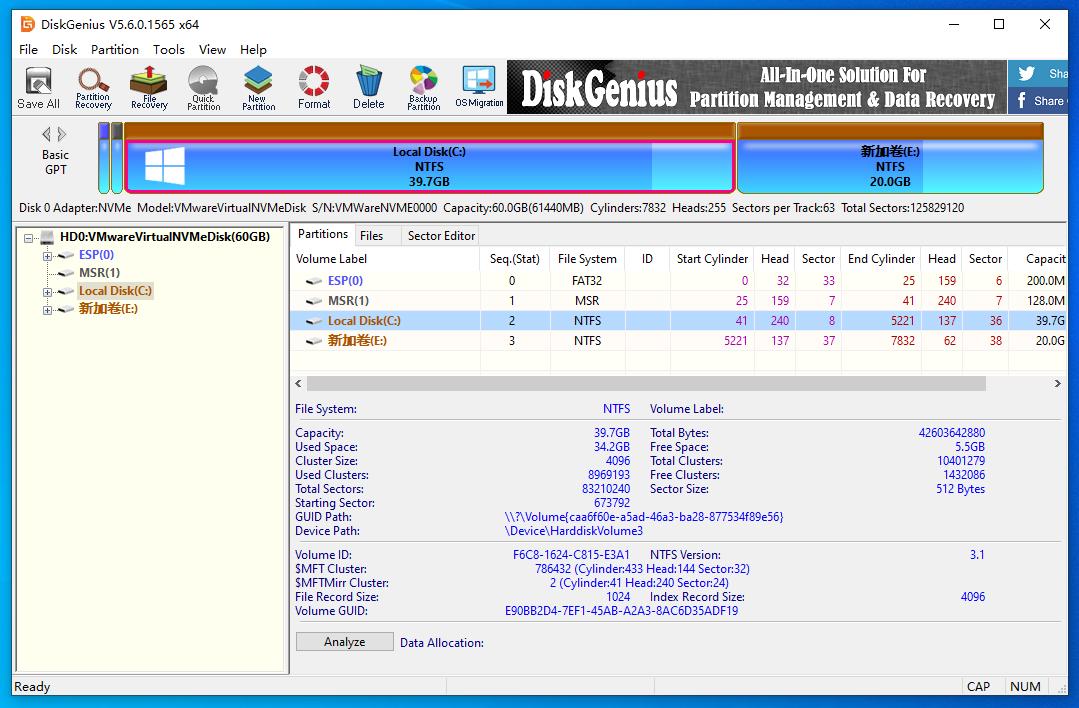Image resolution: width=1079 pixels, height=708 pixels.
Task: Start Quick Partition tool
Action: (203, 87)
